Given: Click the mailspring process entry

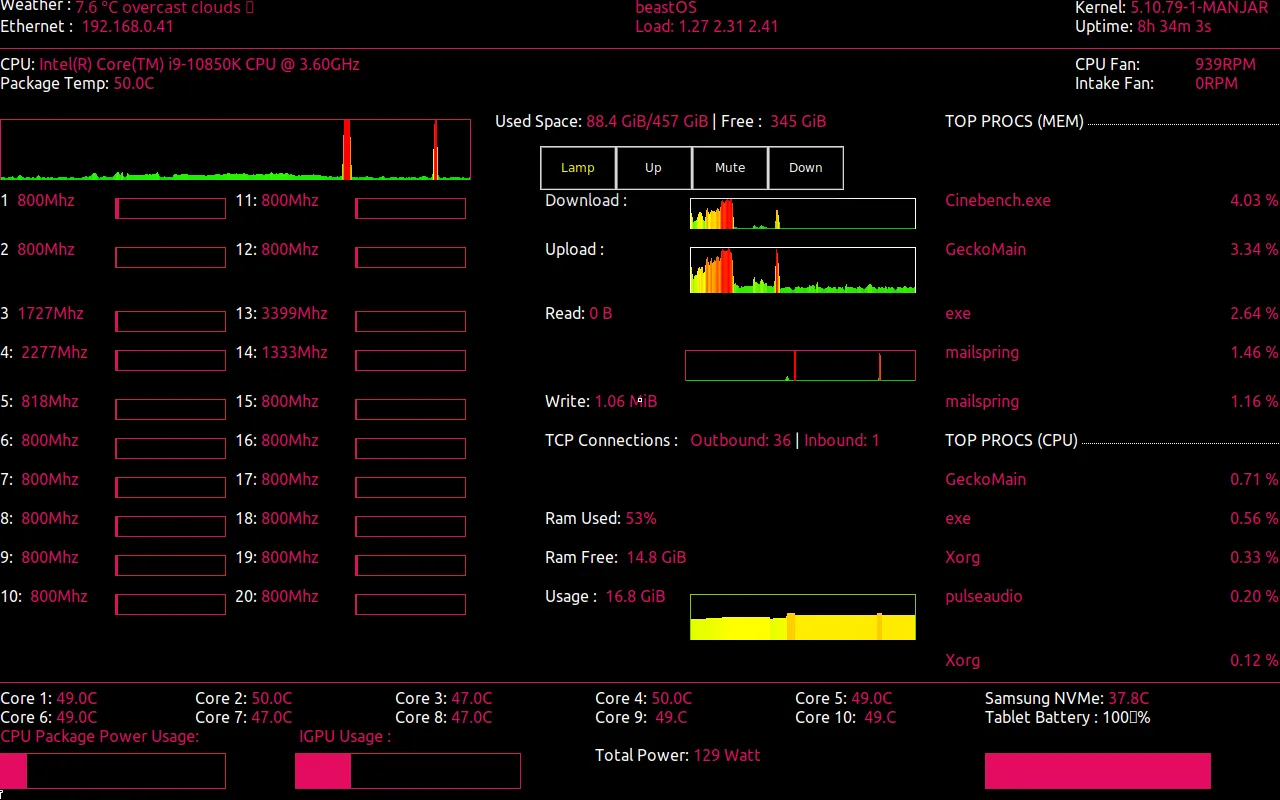Looking at the screenshot, I should click(981, 352).
